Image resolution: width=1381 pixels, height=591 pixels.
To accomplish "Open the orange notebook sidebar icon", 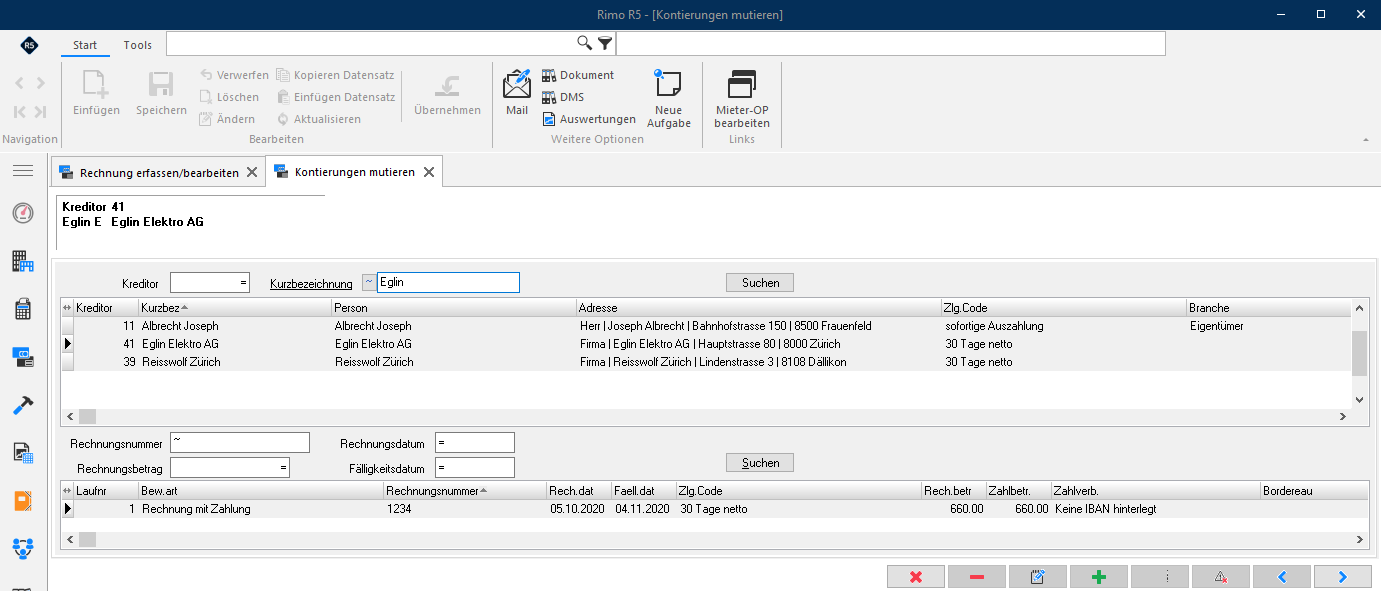I will pyautogui.click(x=23, y=501).
